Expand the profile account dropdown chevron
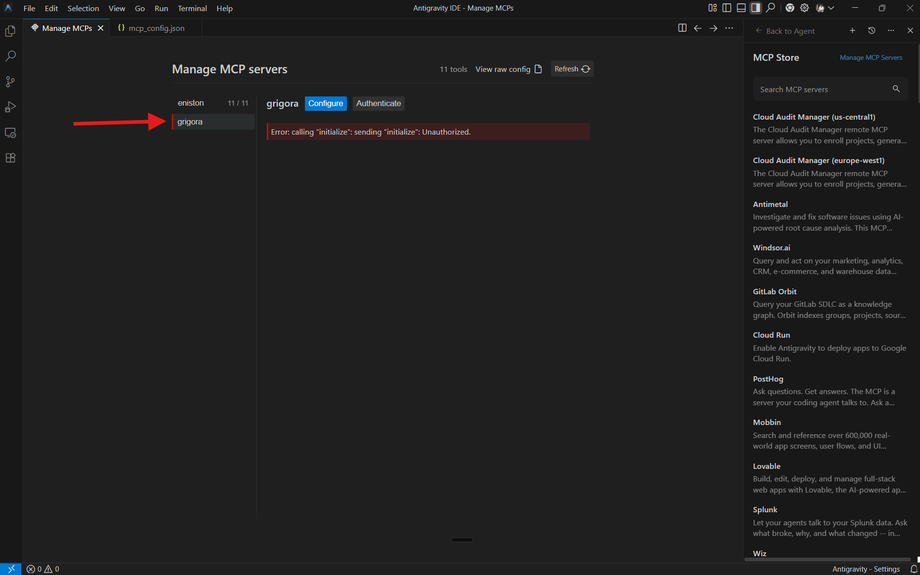The height and width of the screenshot is (575, 920). click(x=831, y=8)
